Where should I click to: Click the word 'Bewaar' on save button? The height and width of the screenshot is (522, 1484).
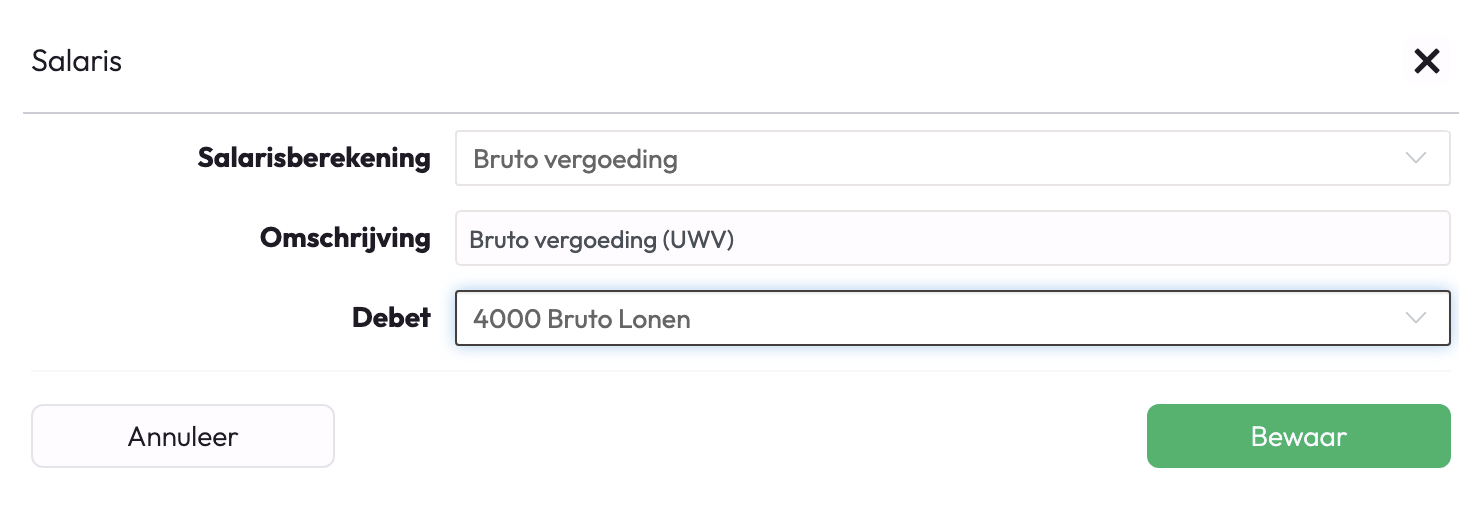pos(1298,436)
